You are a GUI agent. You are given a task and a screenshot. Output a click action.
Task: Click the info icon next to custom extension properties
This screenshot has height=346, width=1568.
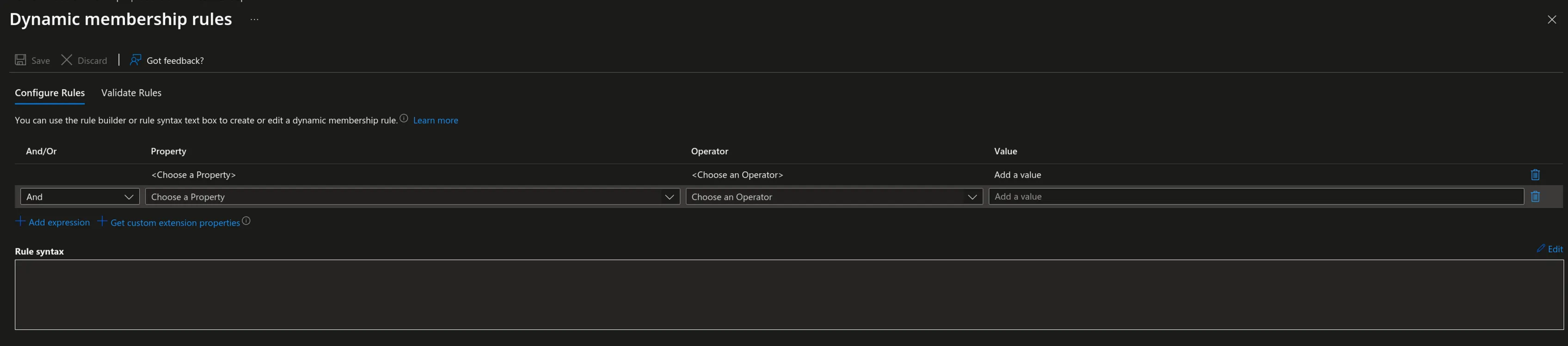tap(246, 221)
